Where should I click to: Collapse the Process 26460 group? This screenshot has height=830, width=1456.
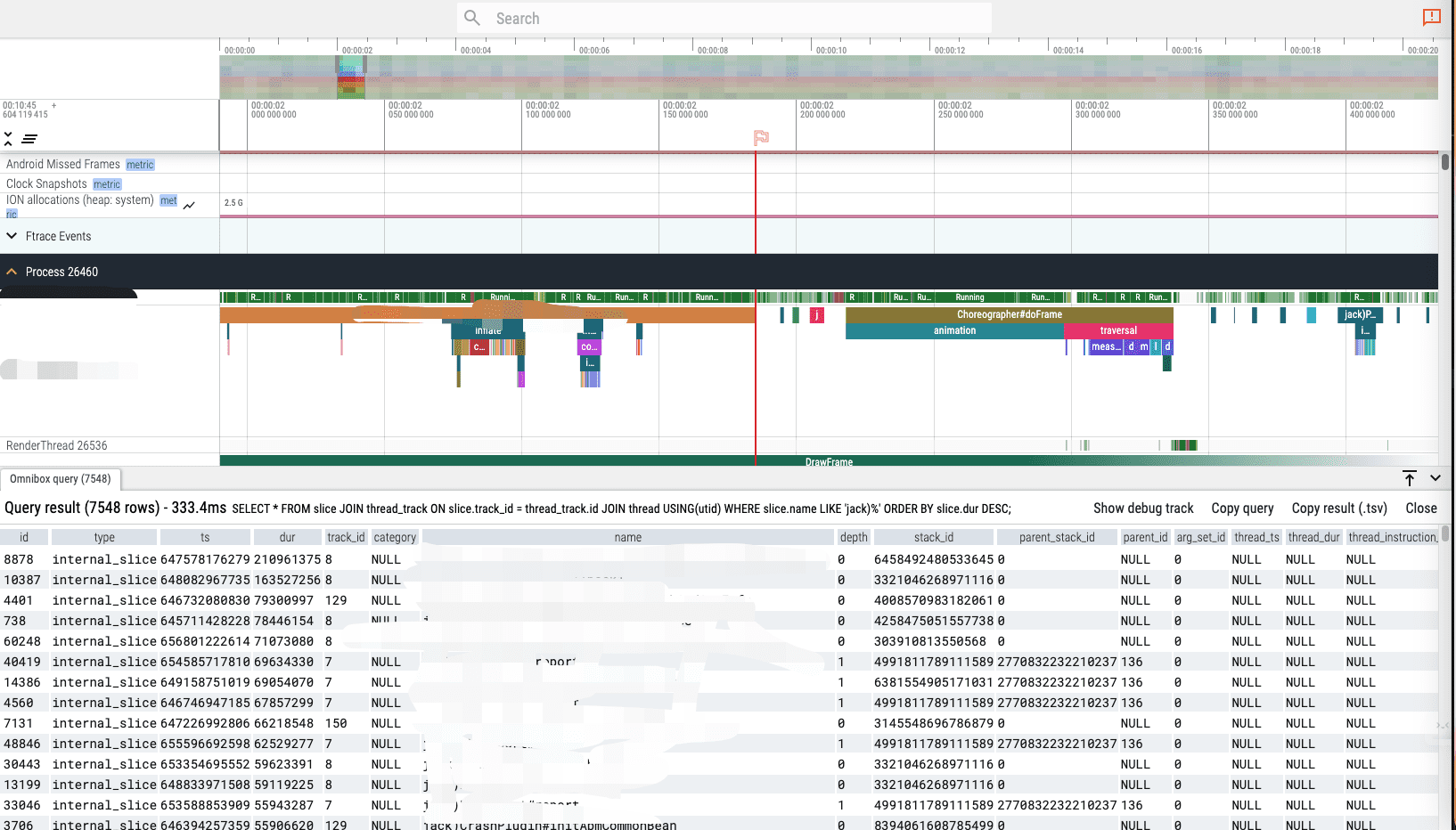point(12,272)
